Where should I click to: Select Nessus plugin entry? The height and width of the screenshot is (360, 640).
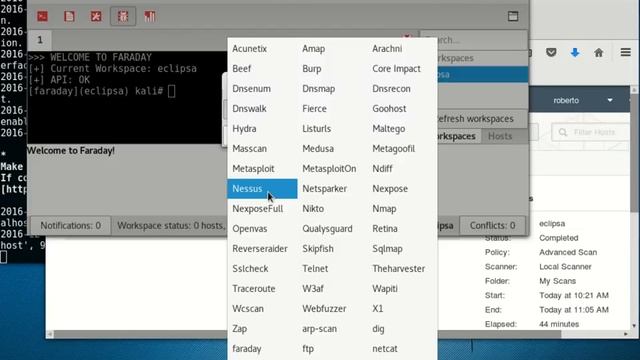262,189
